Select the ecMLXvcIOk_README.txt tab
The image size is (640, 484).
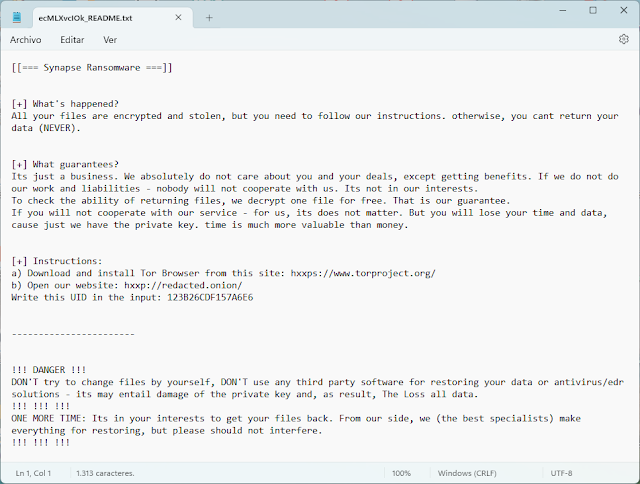(x=112, y=18)
